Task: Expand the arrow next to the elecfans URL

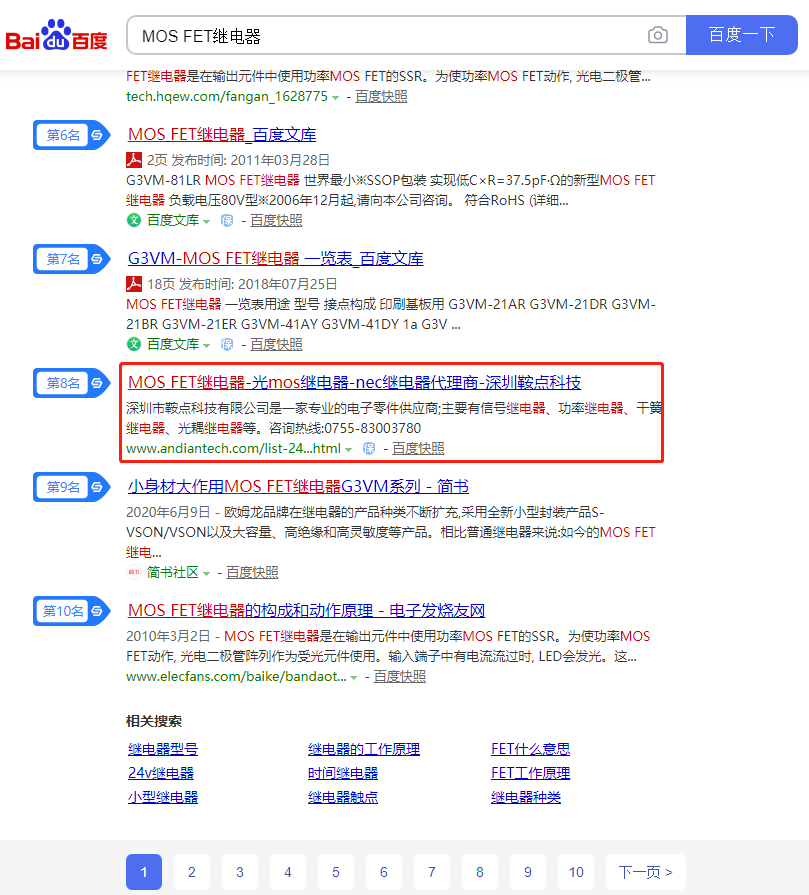Action: point(354,678)
